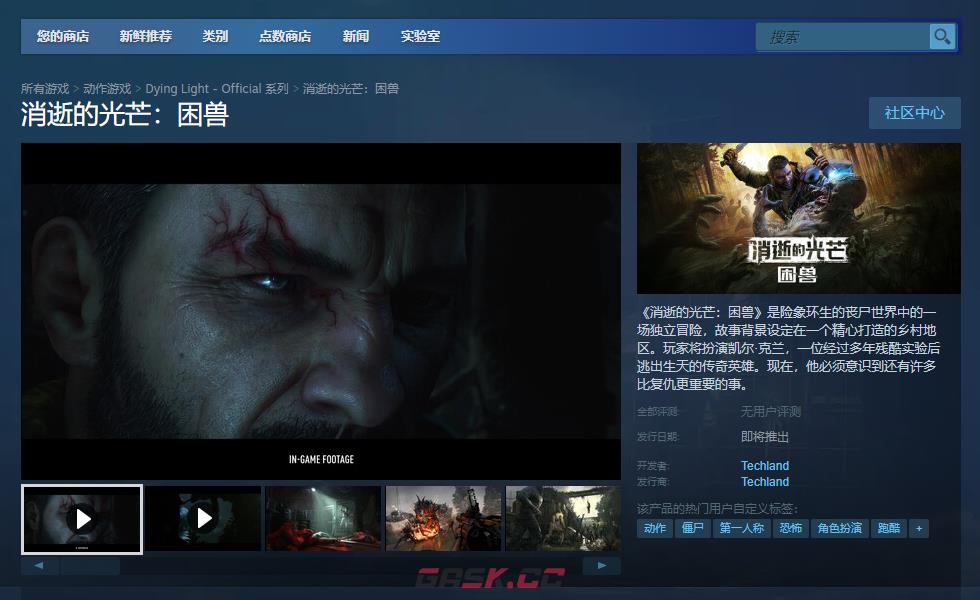This screenshot has height=600, width=980.
Task: Click the 动作游戏 breadcrumb link
Action: (x=108, y=89)
